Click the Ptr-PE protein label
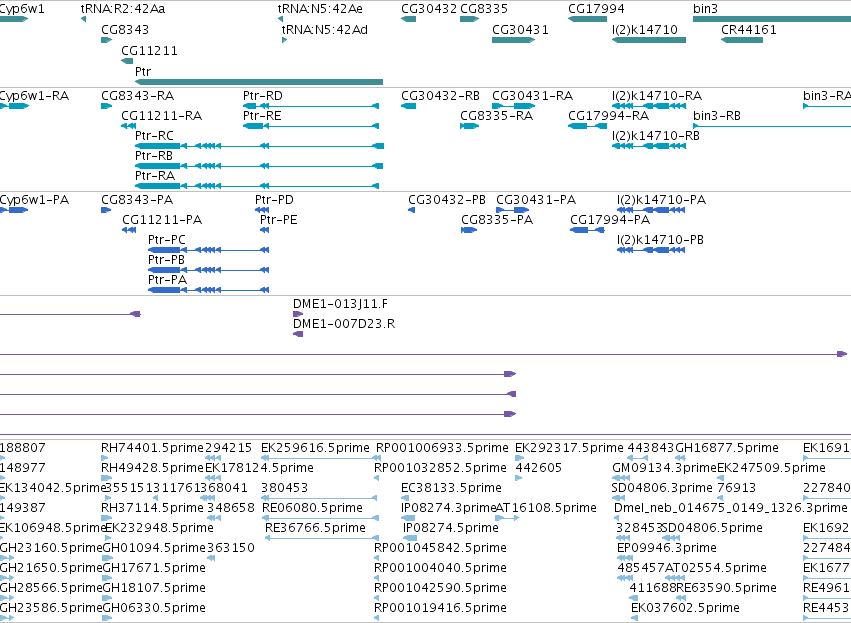Viewport: 851px width, 623px height. (278, 220)
